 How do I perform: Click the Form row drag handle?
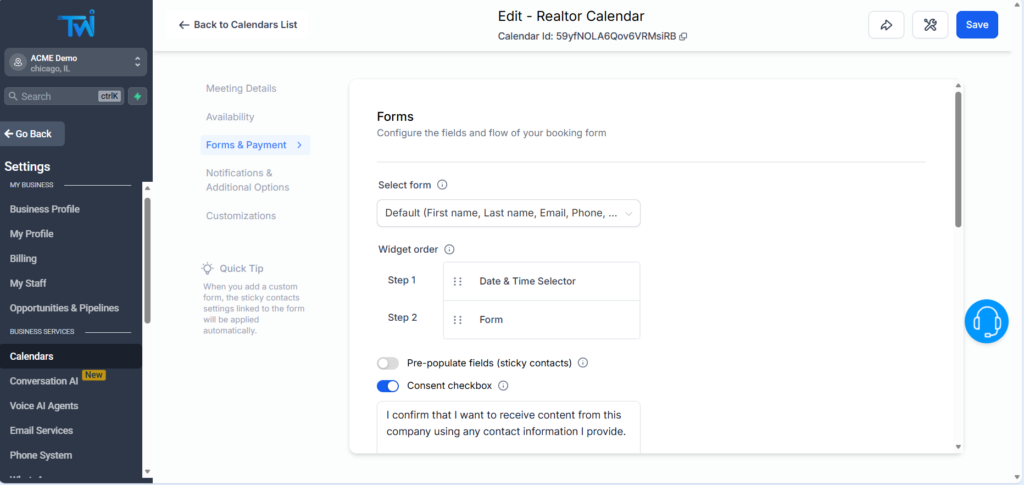coord(458,320)
